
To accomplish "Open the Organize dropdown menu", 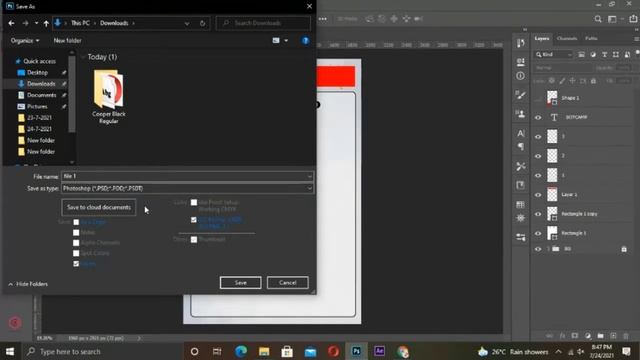I will (x=25, y=40).
